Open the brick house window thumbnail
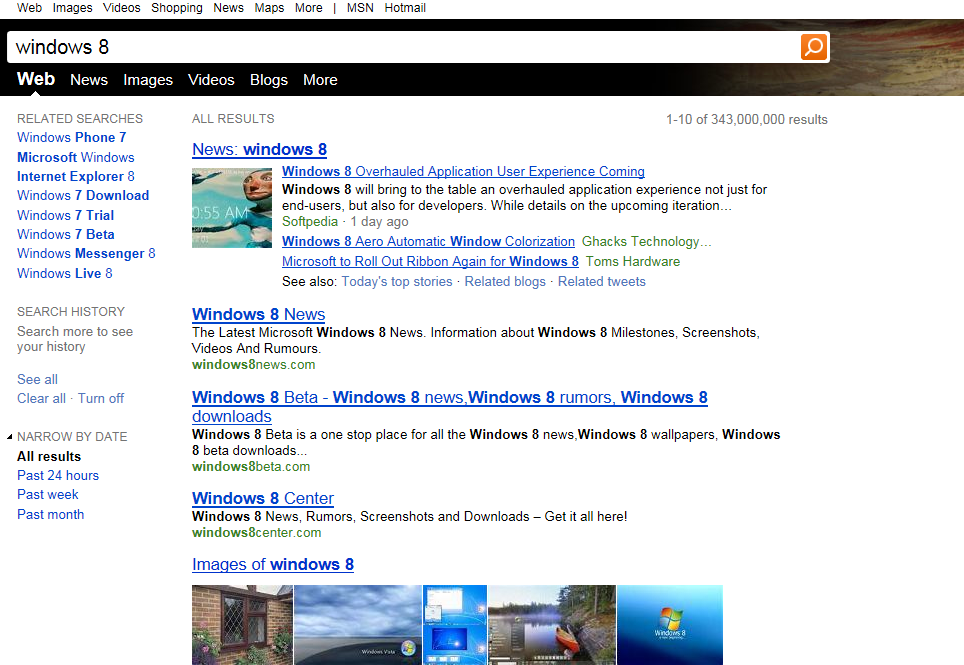Image resolution: width=964 pixels, height=665 pixels. [x=242, y=624]
